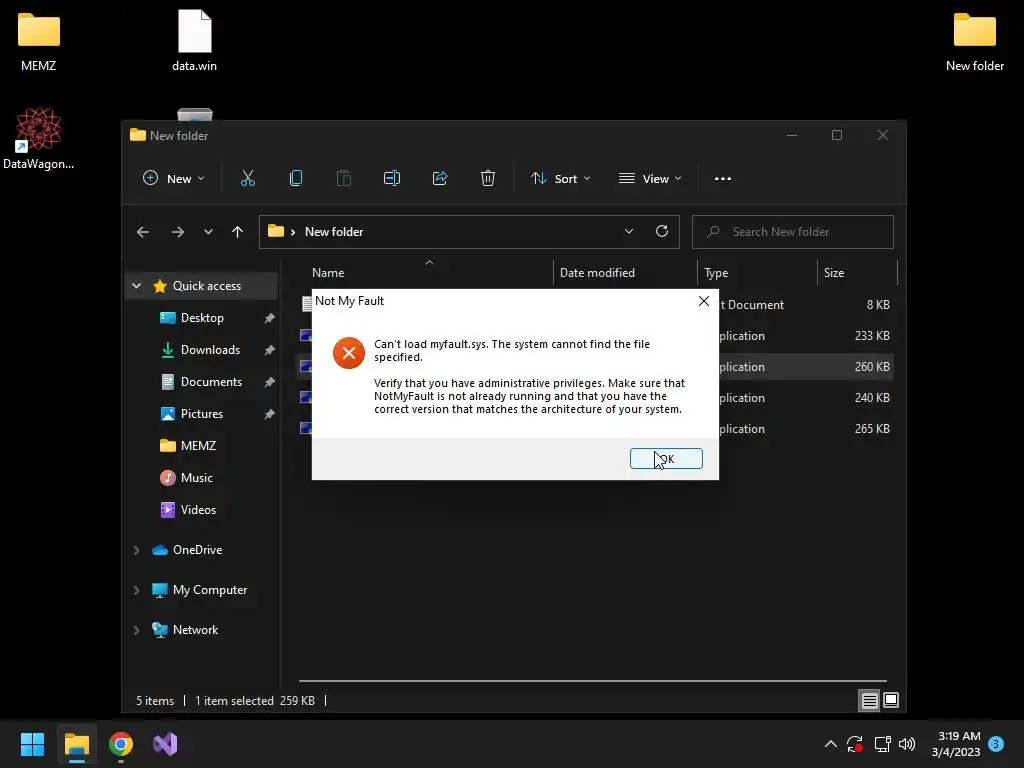This screenshot has width=1024, height=768.
Task: Open the Sort dropdown menu
Action: [560, 178]
